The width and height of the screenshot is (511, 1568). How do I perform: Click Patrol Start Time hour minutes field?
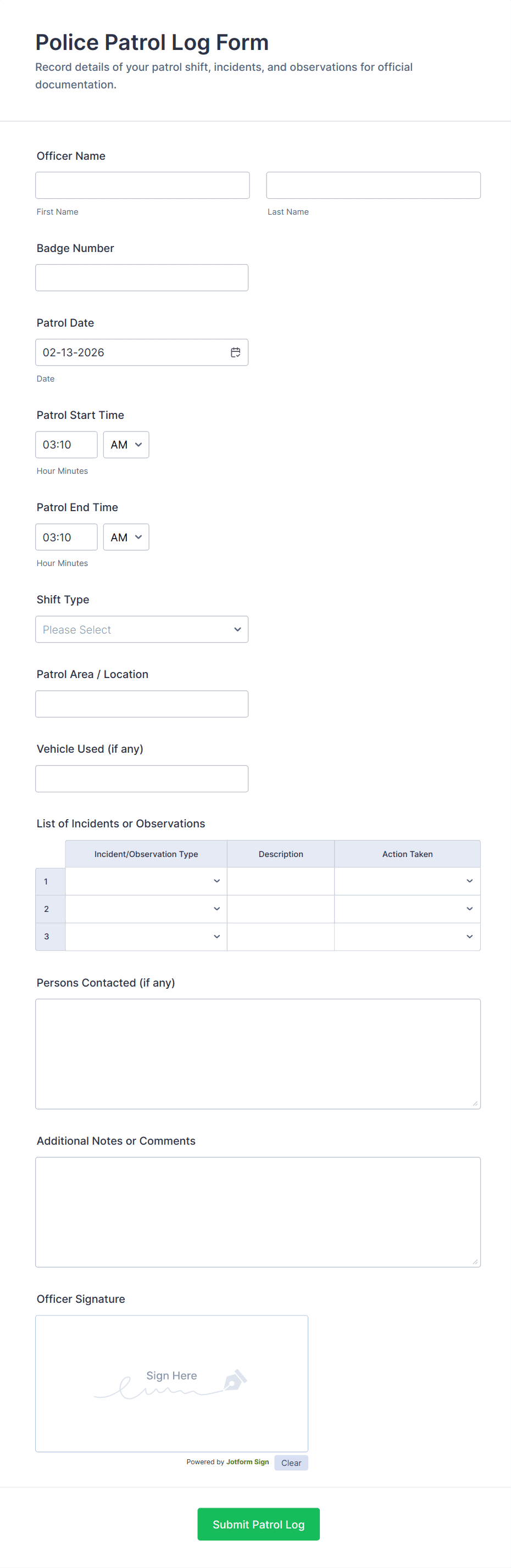tap(66, 445)
